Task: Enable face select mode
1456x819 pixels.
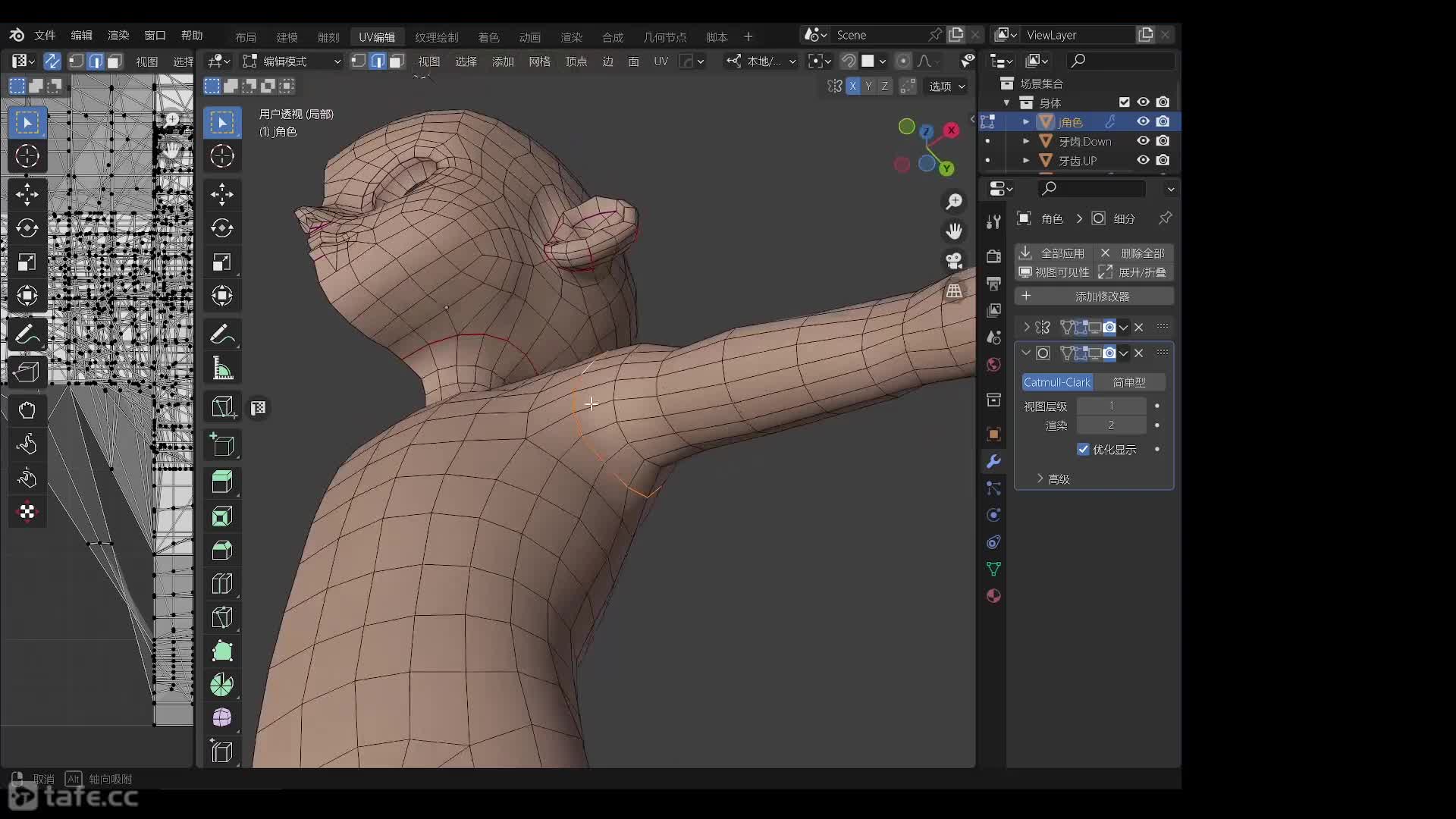Action: point(397,61)
